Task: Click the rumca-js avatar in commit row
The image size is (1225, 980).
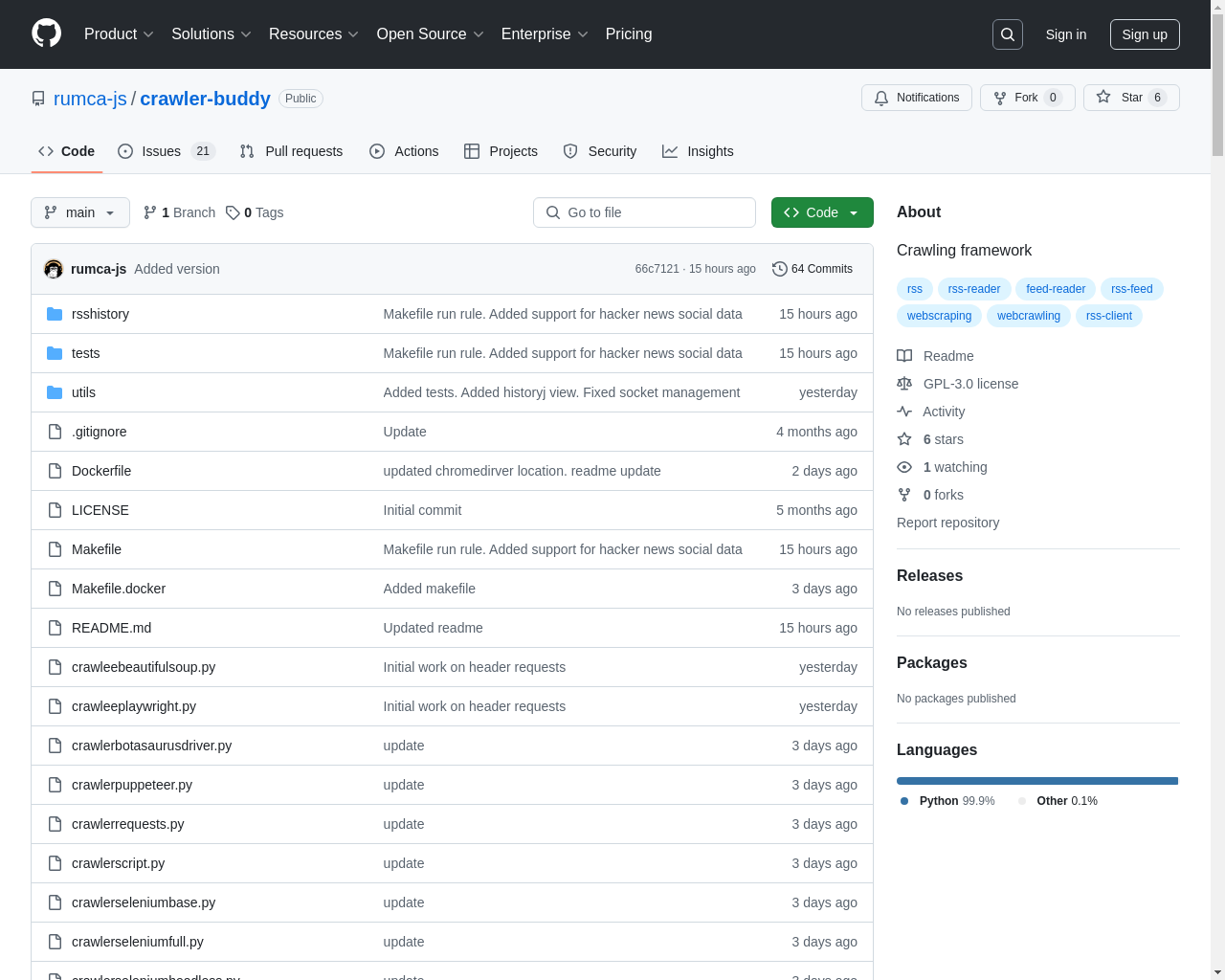Action: 54,269
